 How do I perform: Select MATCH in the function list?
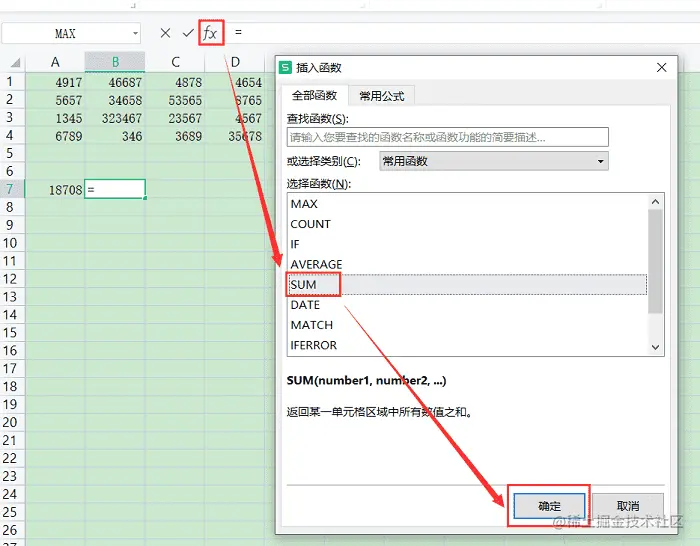point(467,325)
